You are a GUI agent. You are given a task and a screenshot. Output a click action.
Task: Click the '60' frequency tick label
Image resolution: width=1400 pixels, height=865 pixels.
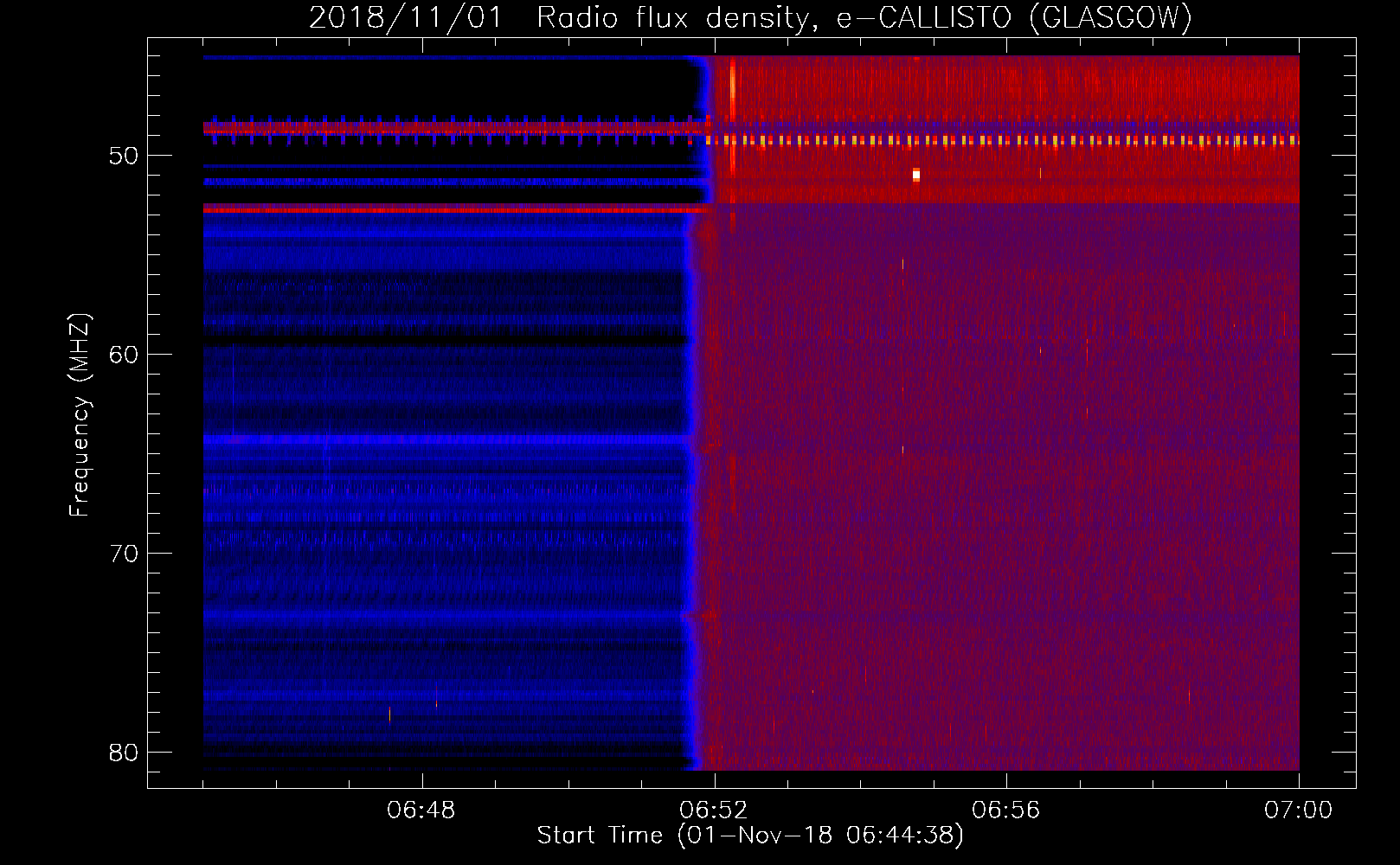pyautogui.click(x=125, y=355)
